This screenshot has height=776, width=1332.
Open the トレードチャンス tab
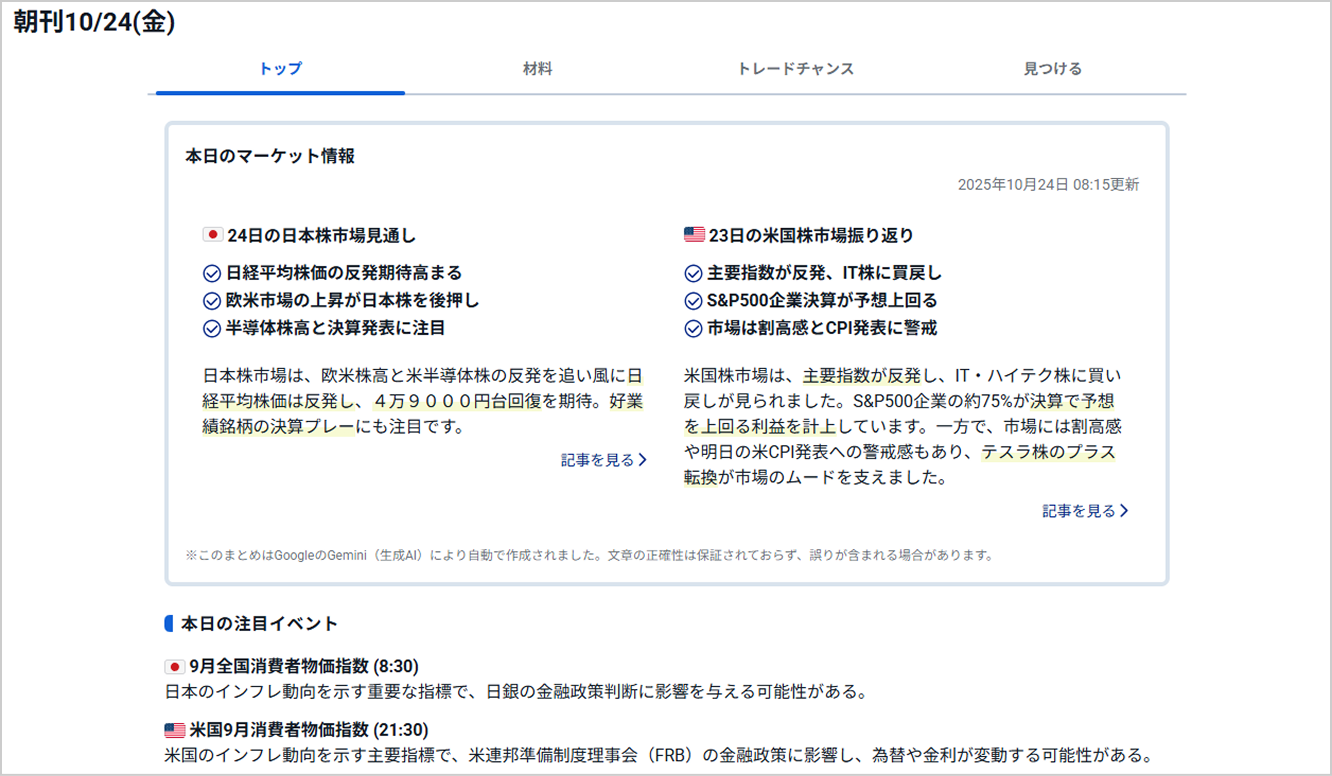pos(797,68)
